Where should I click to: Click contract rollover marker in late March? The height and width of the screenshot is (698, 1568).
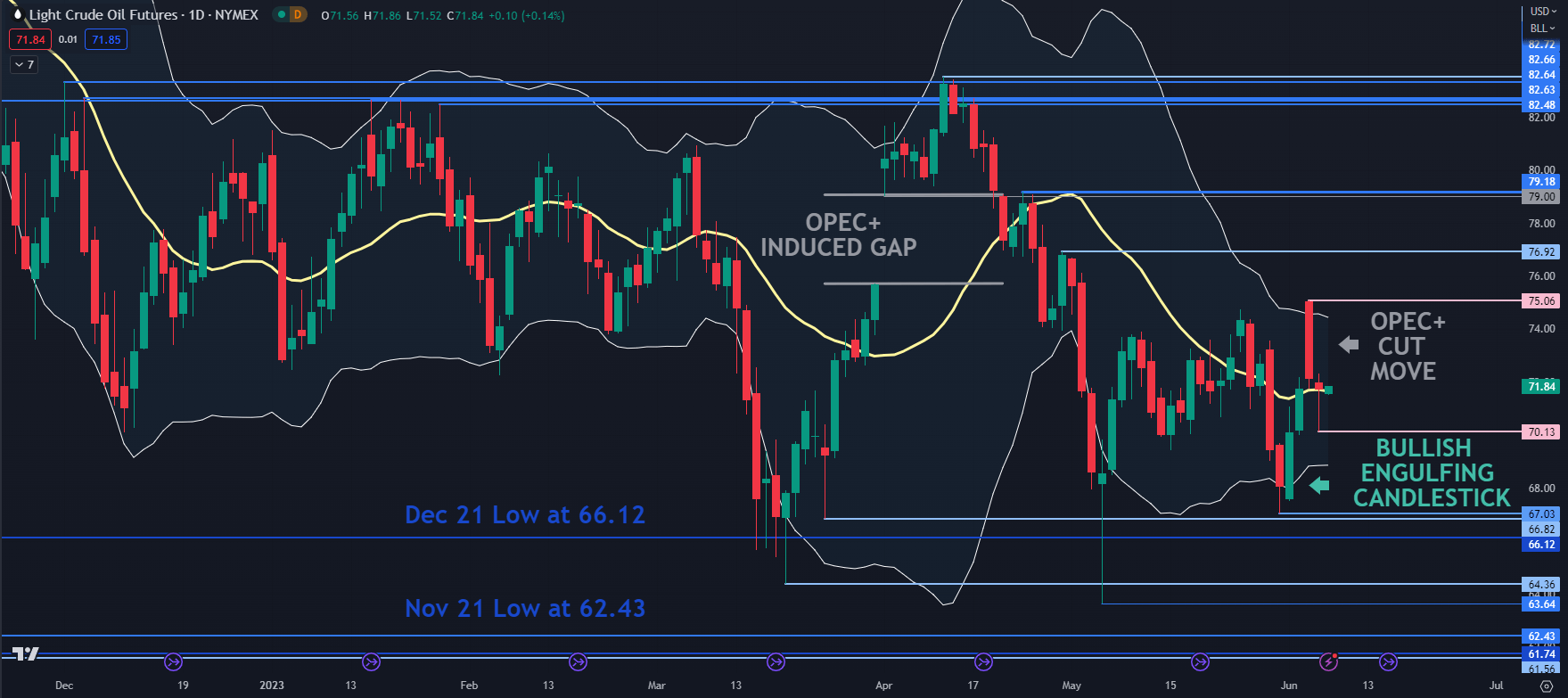tap(776, 661)
